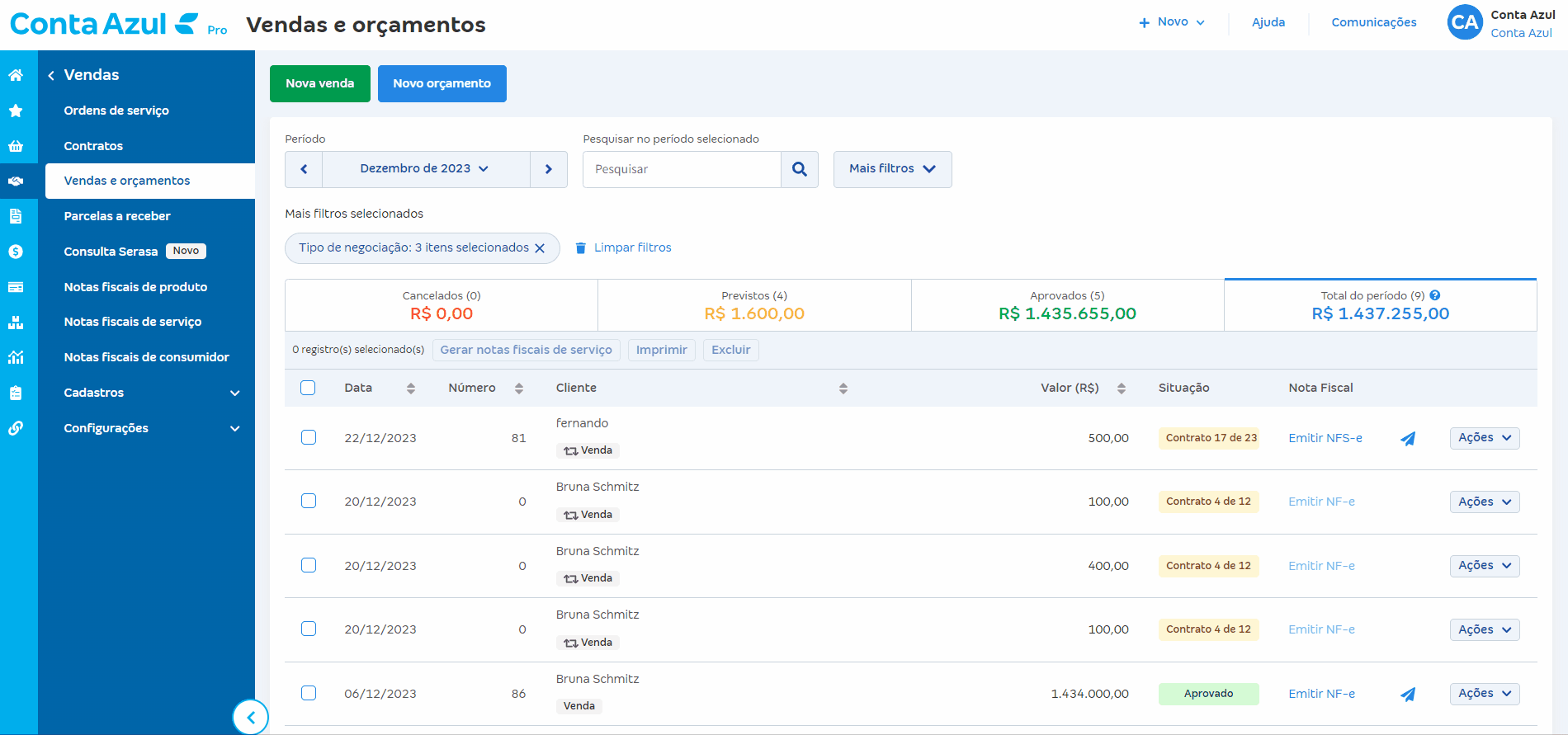Open Ações dropdown for fernando row

tap(1485, 438)
